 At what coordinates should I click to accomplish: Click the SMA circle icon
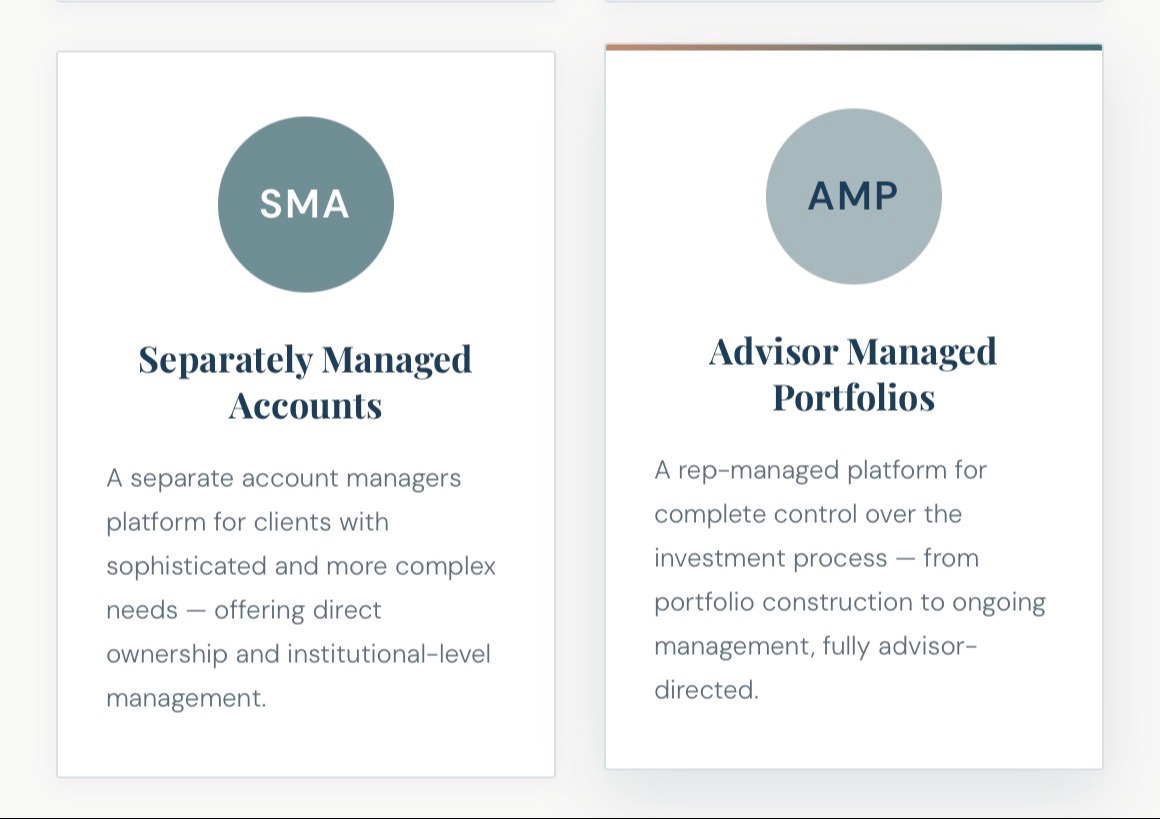[305, 204]
